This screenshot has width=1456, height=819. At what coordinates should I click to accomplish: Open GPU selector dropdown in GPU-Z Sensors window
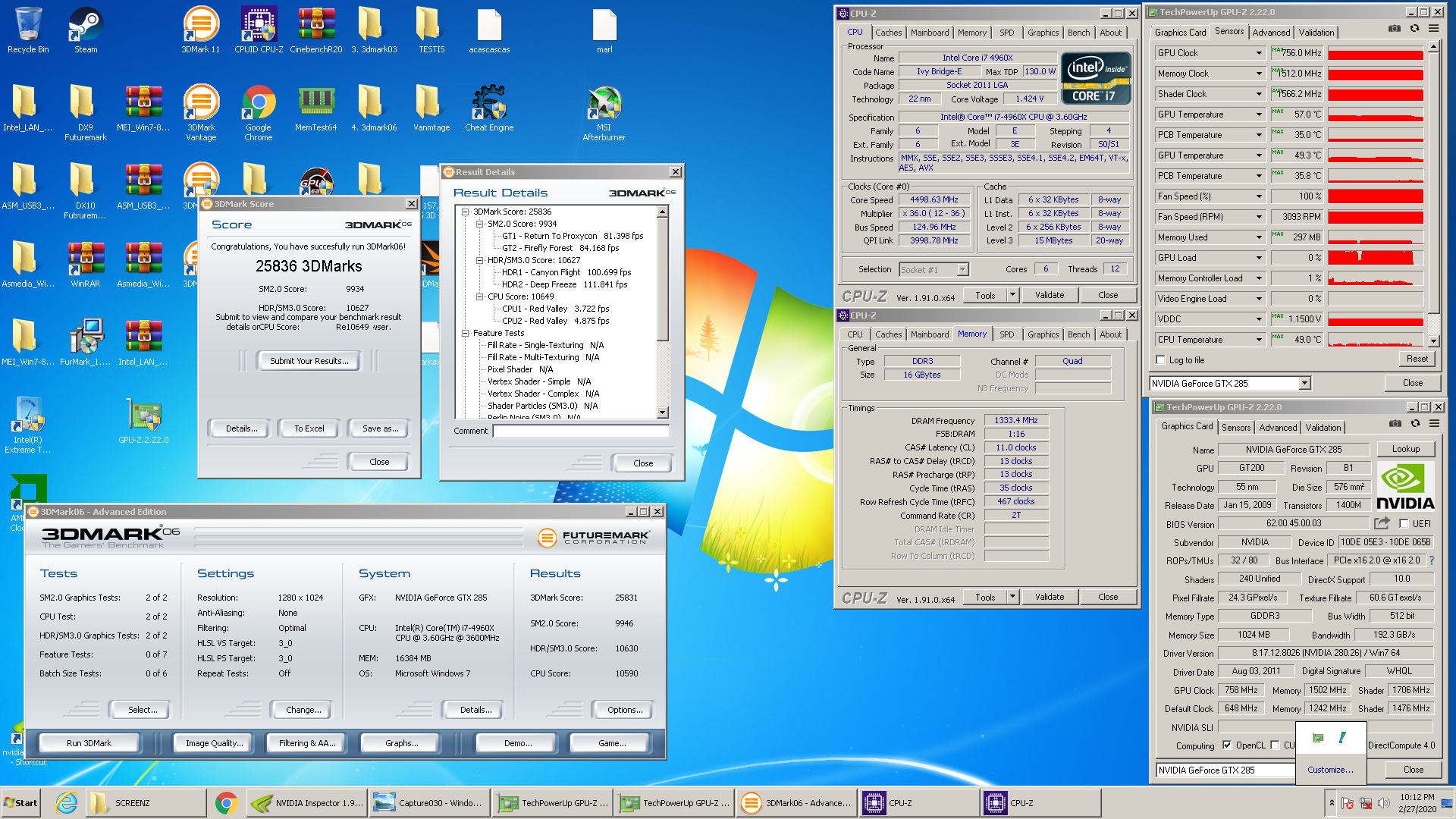pos(1305,384)
